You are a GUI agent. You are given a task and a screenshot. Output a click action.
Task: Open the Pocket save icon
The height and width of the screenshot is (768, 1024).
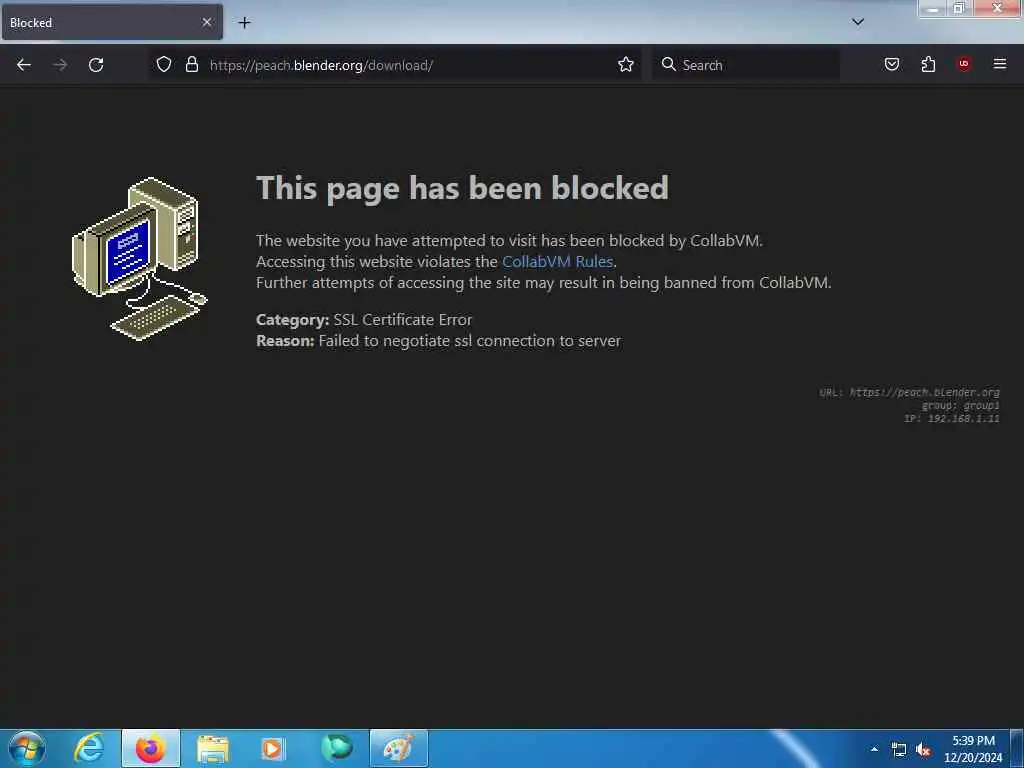pyautogui.click(x=892, y=64)
